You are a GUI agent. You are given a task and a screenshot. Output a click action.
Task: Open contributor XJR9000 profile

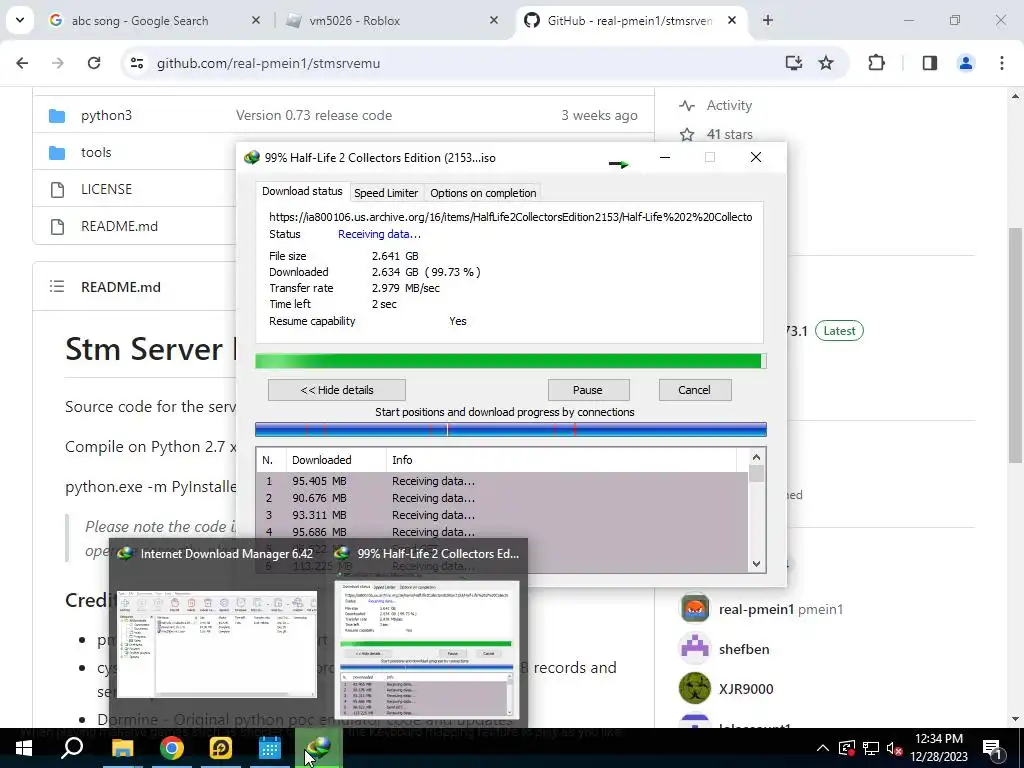coord(746,689)
